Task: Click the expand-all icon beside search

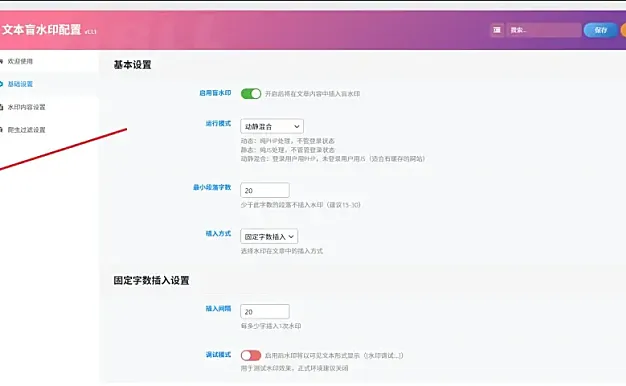Action: [x=497, y=30]
